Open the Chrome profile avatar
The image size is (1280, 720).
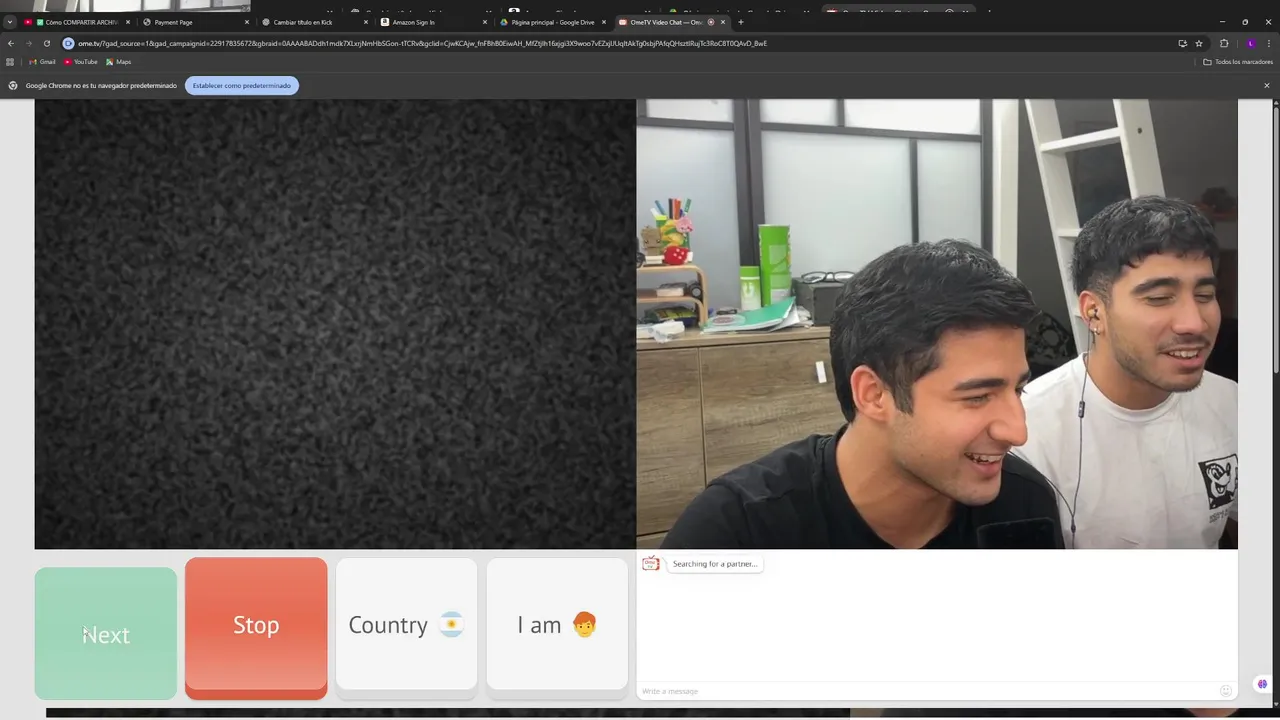(x=1250, y=43)
